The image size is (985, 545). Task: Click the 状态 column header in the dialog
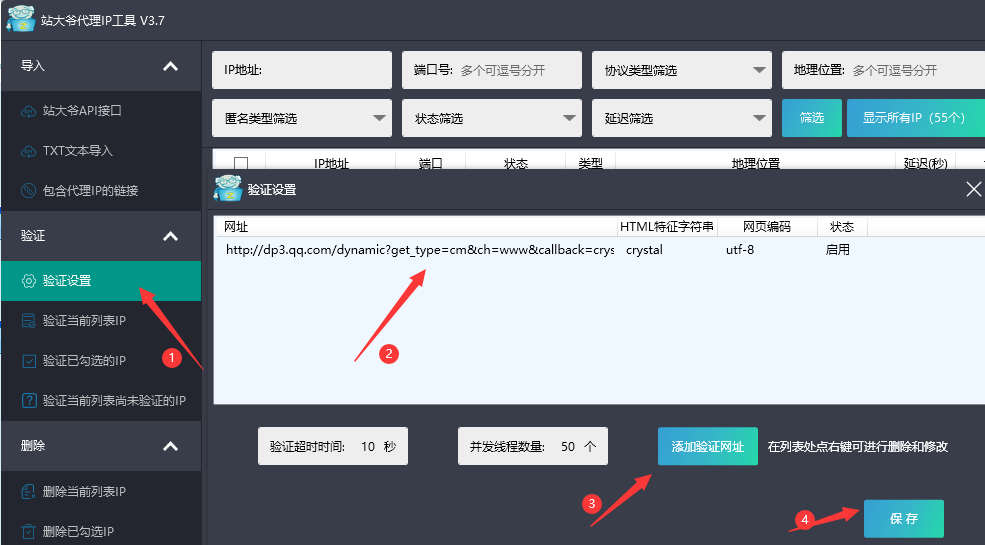(842, 227)
